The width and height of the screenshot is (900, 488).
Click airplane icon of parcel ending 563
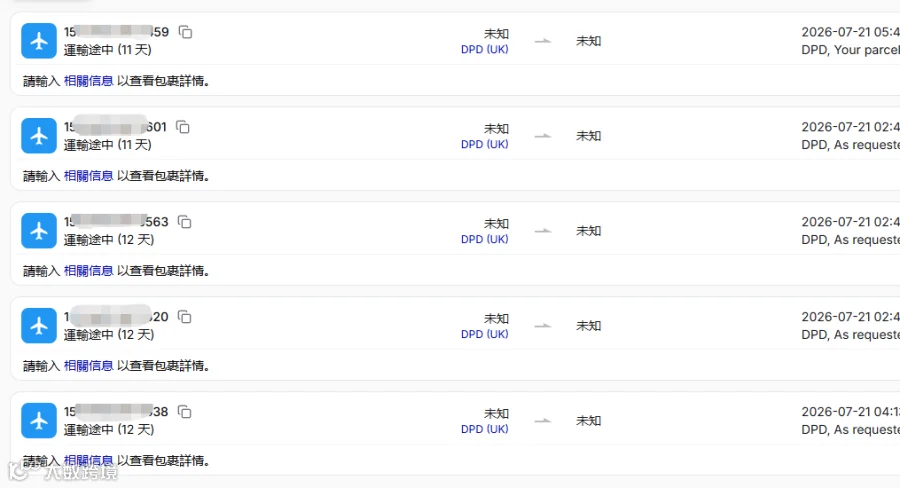tap(39, 231)
